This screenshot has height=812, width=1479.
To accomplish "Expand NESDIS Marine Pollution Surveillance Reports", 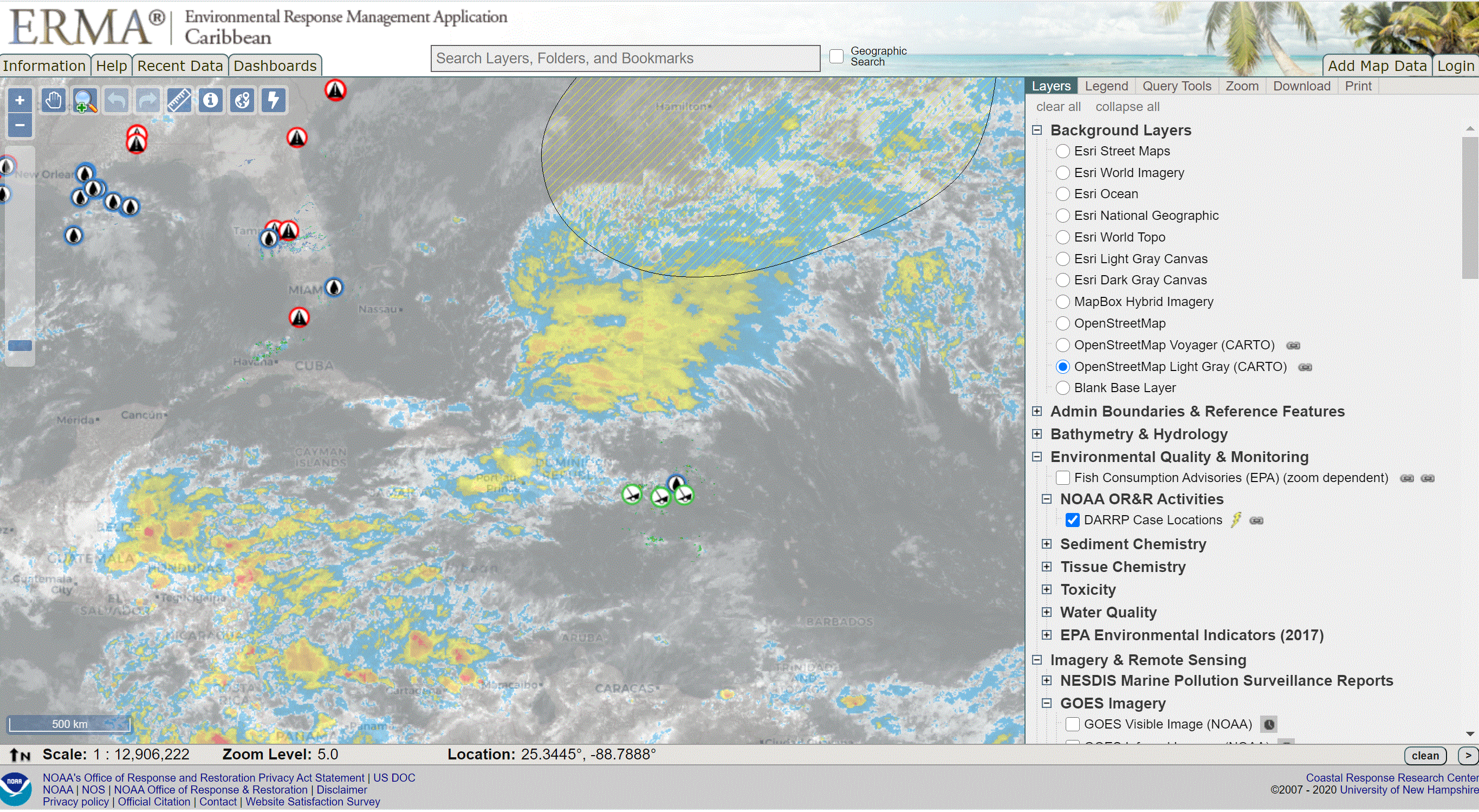I will (1047, 681).
